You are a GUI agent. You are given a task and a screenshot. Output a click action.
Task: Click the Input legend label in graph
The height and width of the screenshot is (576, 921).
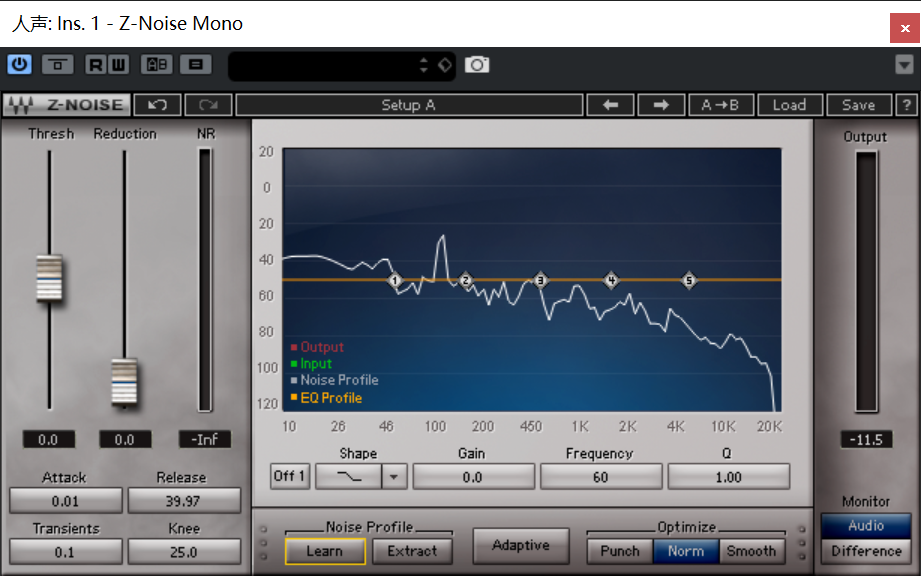(316, 364)
